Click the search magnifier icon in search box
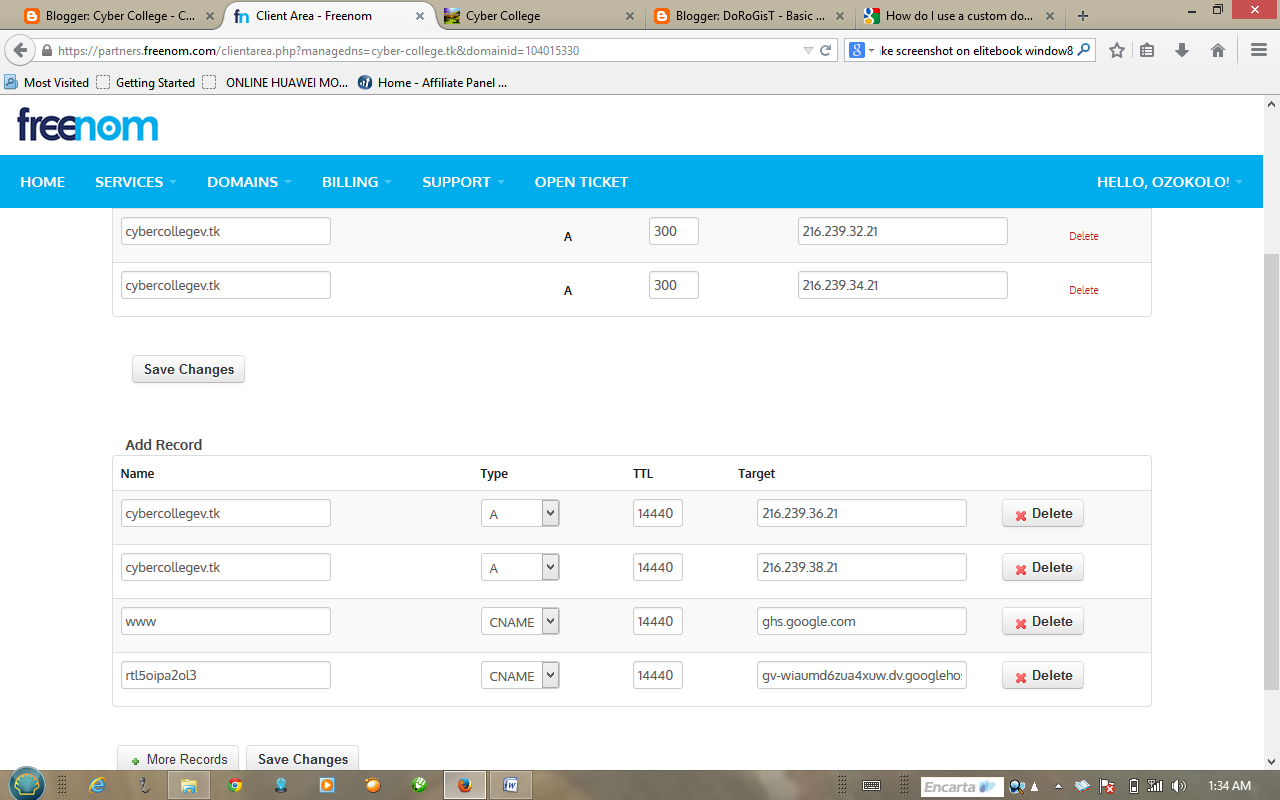 pos(1084,50)
